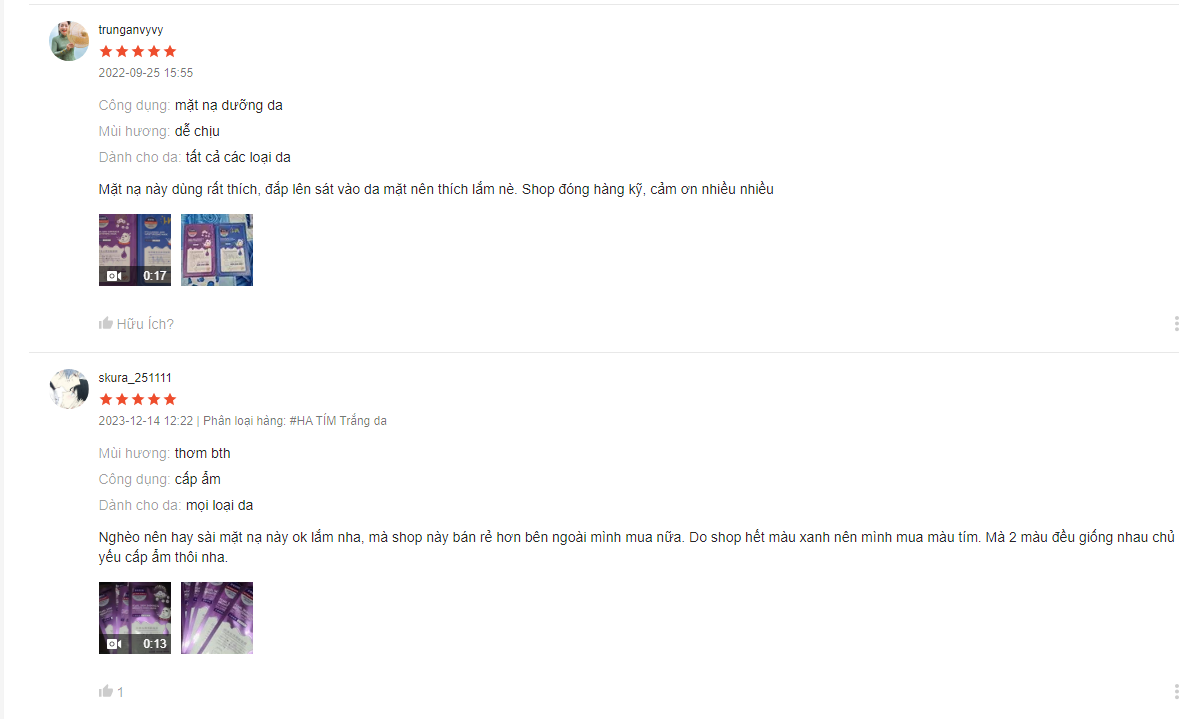The height and width of the screenshot is (719, 1198).
Task: Click "Phân loại hàng: #HA TÍM Trắng da" text
Action: [295, 420]
